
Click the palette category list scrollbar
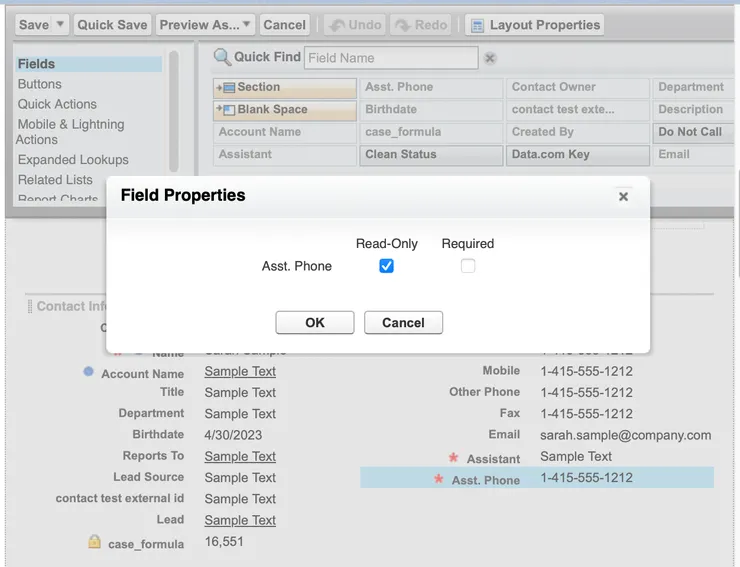tap(174, 111)
